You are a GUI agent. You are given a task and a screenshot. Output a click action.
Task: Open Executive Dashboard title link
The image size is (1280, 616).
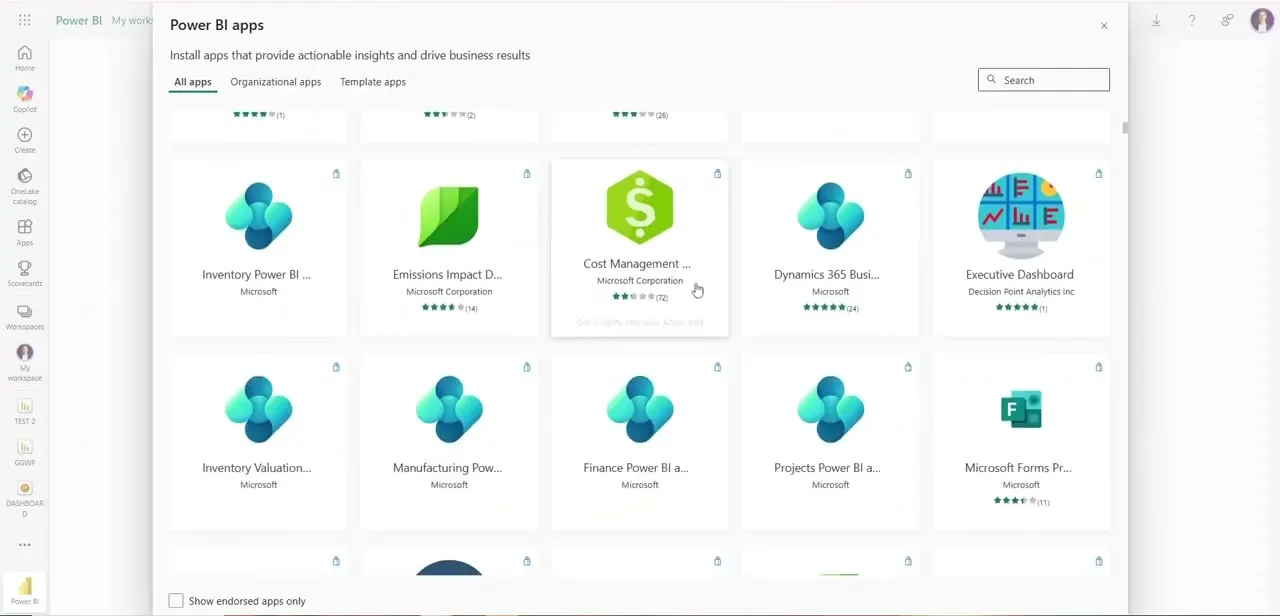click(1020, 275)
